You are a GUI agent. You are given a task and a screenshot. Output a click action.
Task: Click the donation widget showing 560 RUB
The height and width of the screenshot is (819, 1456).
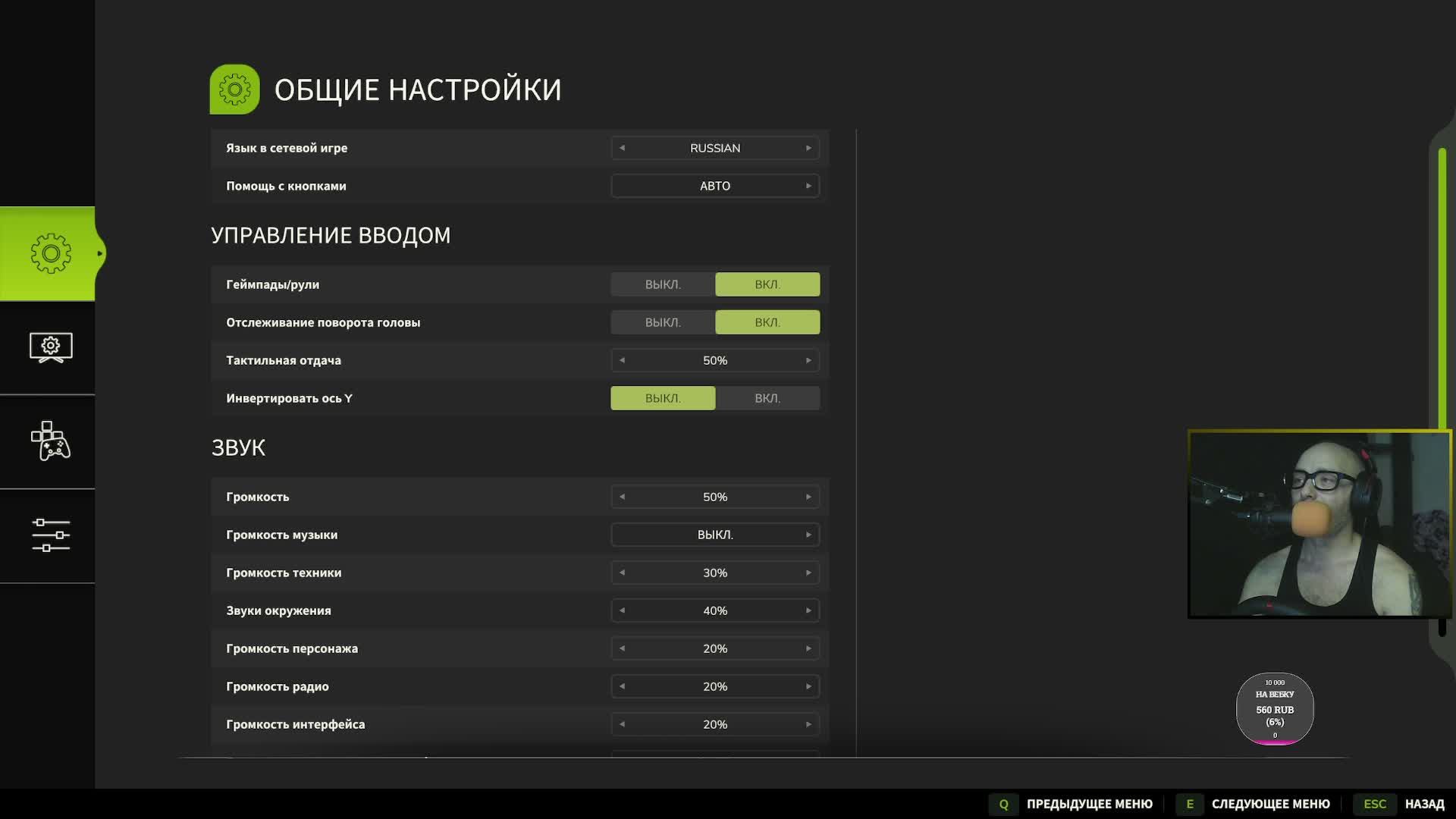1276,709
